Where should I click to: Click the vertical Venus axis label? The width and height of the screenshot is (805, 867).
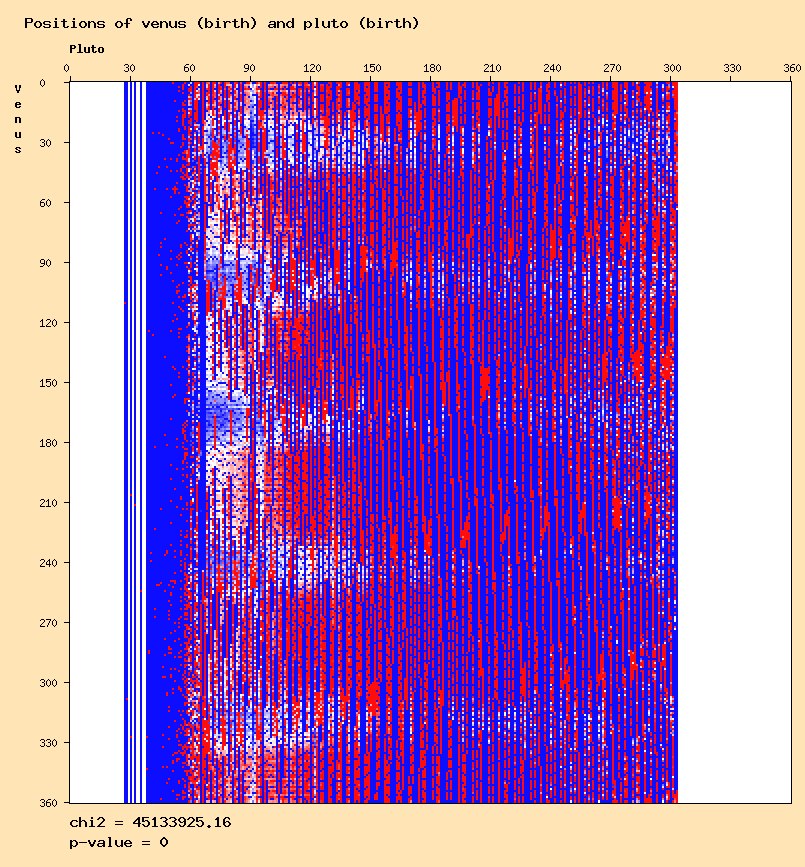(18, 119)
